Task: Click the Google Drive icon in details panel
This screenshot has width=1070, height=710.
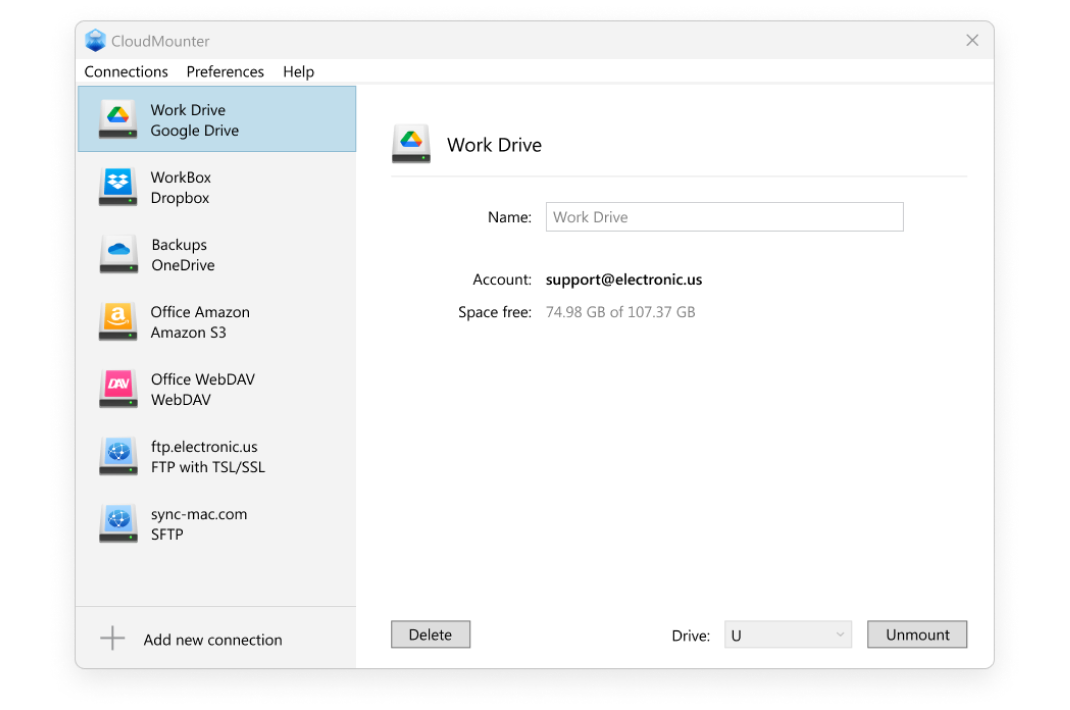Action: [x=410, y=143]
